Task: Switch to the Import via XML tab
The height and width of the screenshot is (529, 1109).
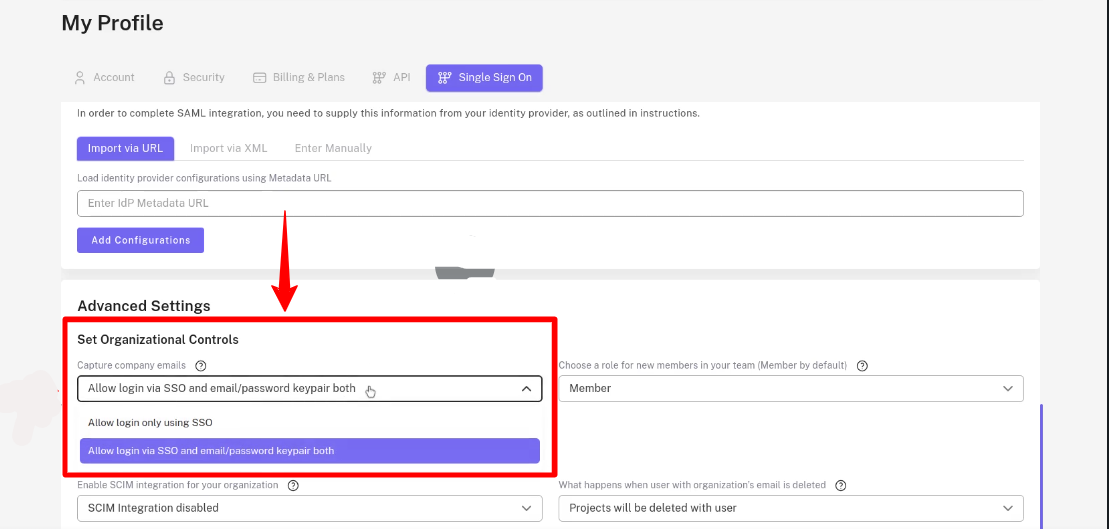Action: [x=228, y=149]
